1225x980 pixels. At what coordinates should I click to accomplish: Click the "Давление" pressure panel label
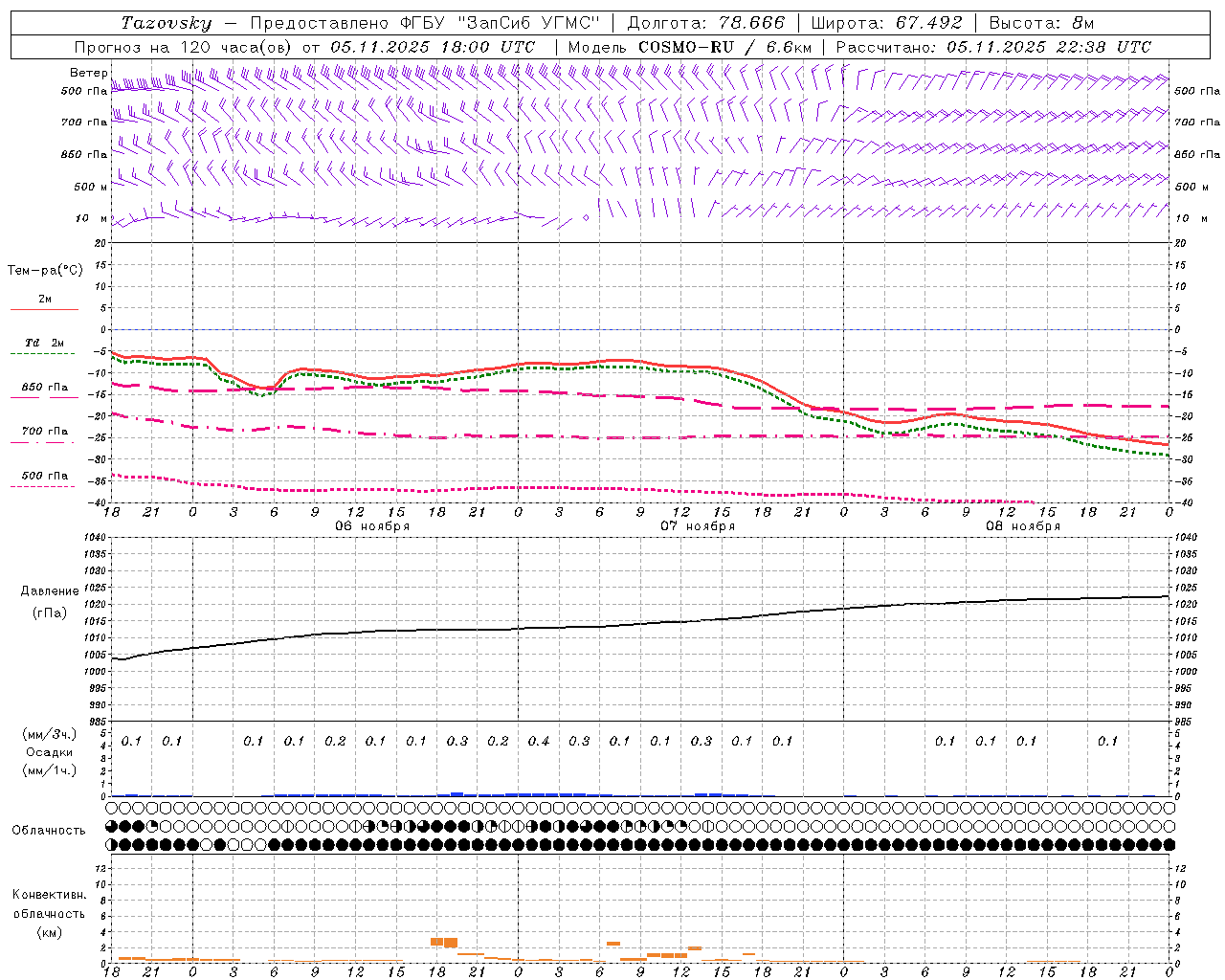tap(50, 591)
